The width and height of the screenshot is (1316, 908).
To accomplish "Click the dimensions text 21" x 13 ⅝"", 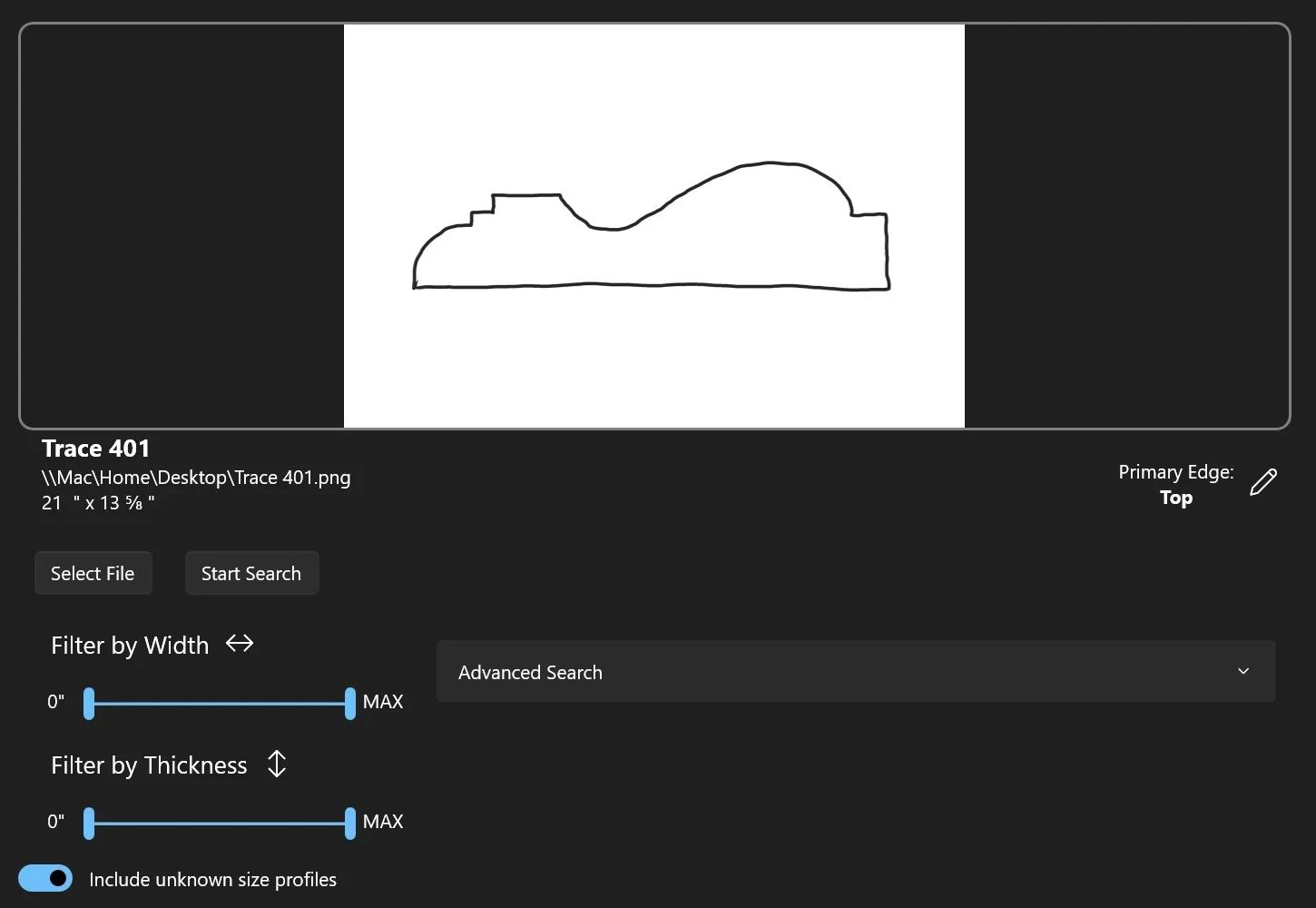I will 98,503.
